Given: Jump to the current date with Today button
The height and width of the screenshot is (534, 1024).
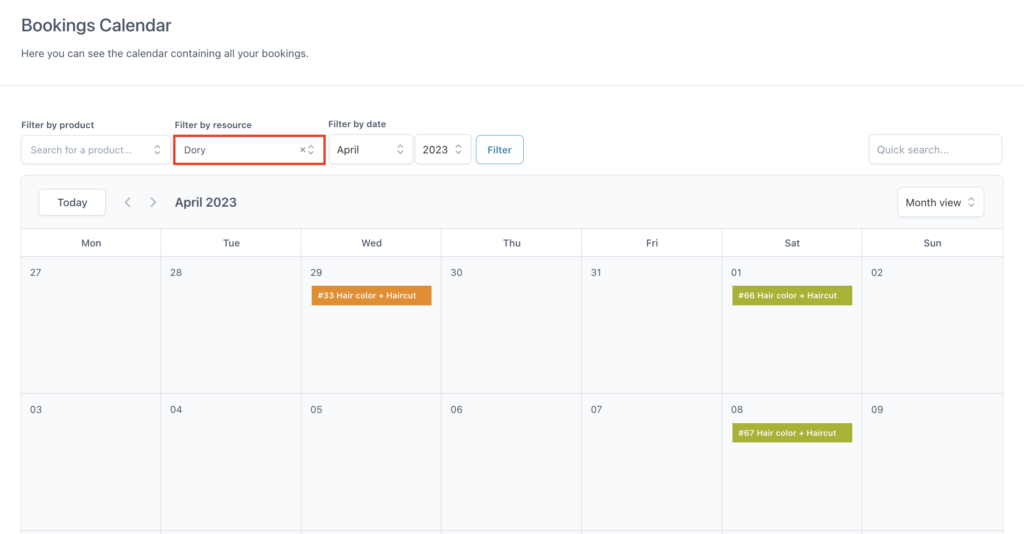Looking at the screenshot, I should (72, 202).
